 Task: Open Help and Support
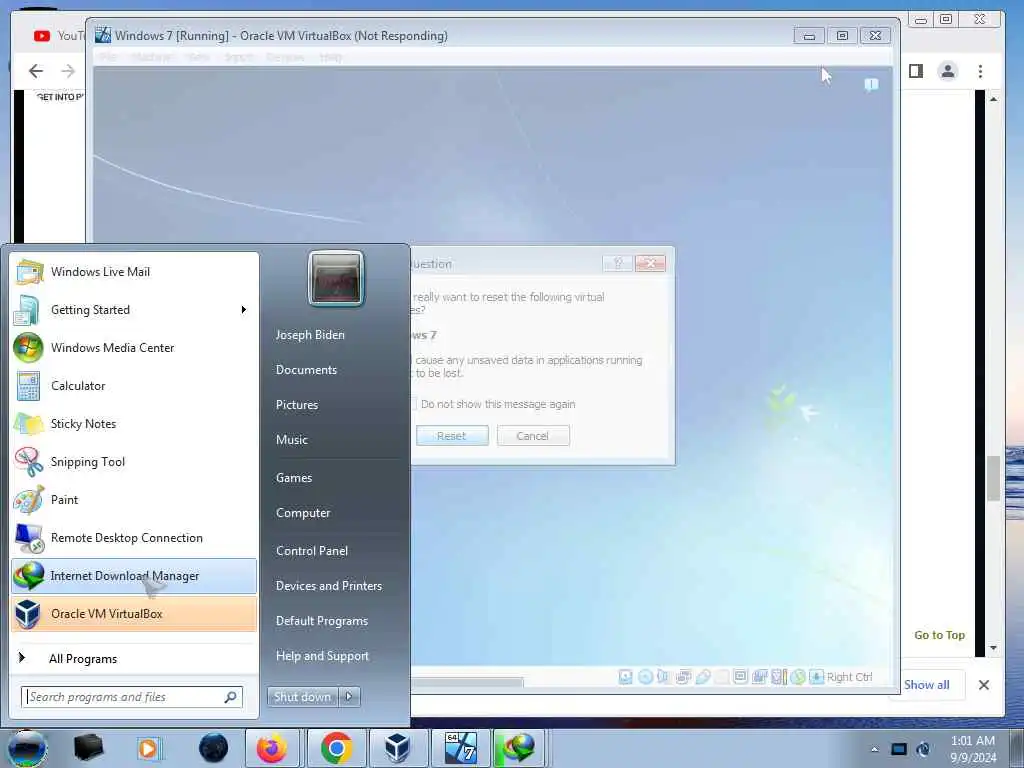(322, 656)
